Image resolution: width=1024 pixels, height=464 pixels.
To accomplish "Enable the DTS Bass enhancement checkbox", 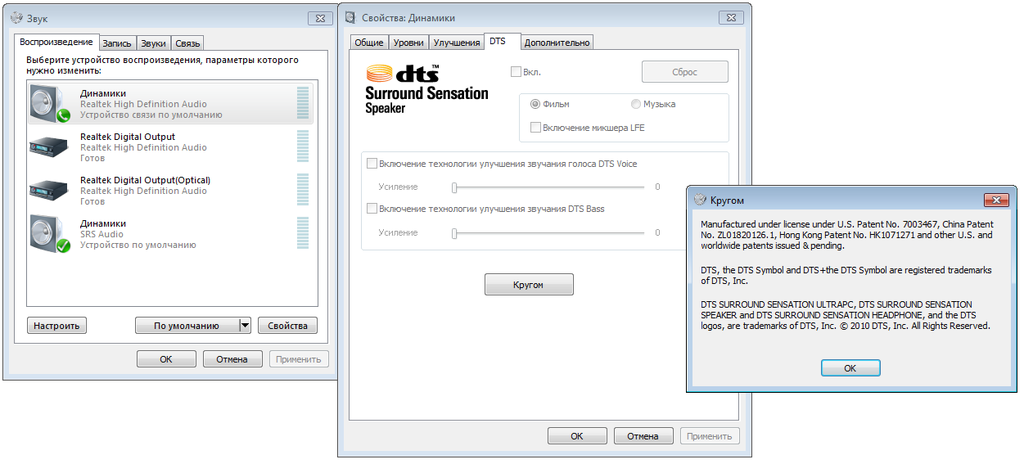I will [372, 208].
